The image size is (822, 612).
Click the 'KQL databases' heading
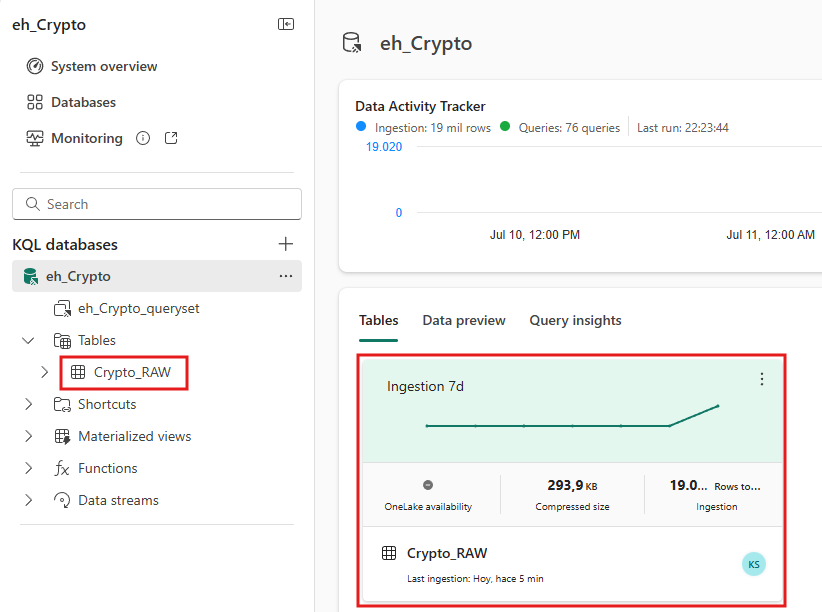(65, 244)
